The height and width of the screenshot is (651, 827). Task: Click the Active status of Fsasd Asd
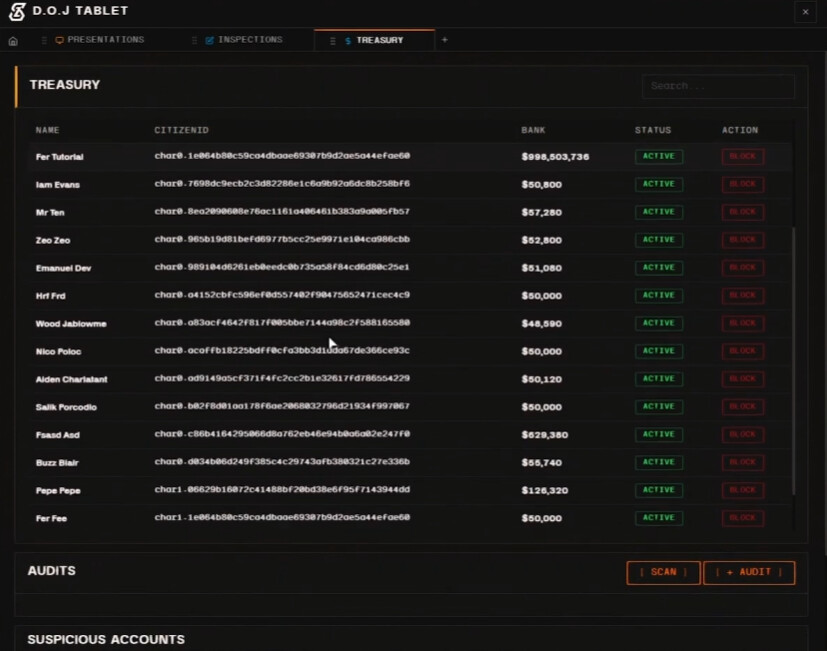(x=659, y=434)
